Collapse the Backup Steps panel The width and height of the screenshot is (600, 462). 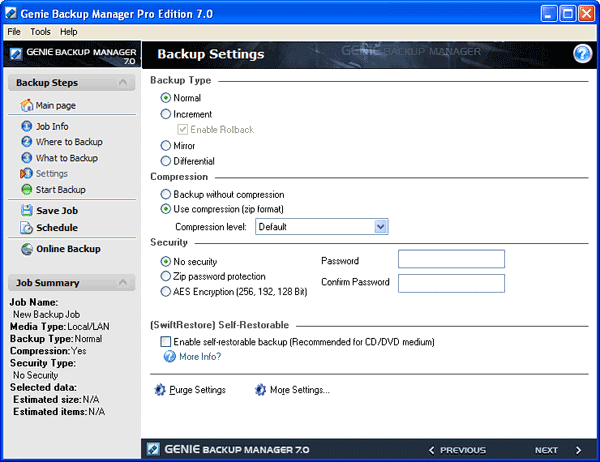pyautogui.click(x=123, y=82)
